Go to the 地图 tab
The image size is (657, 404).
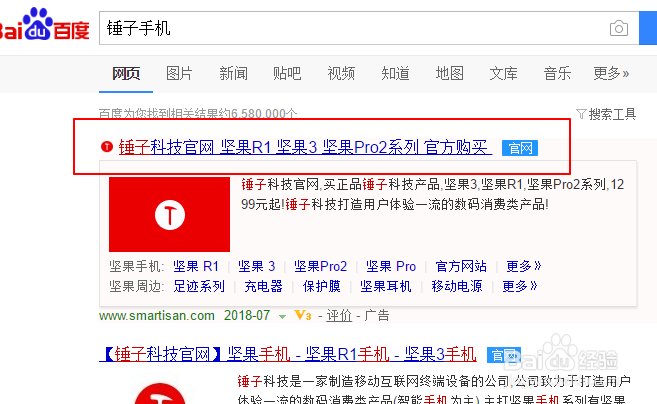click(449, 74)
